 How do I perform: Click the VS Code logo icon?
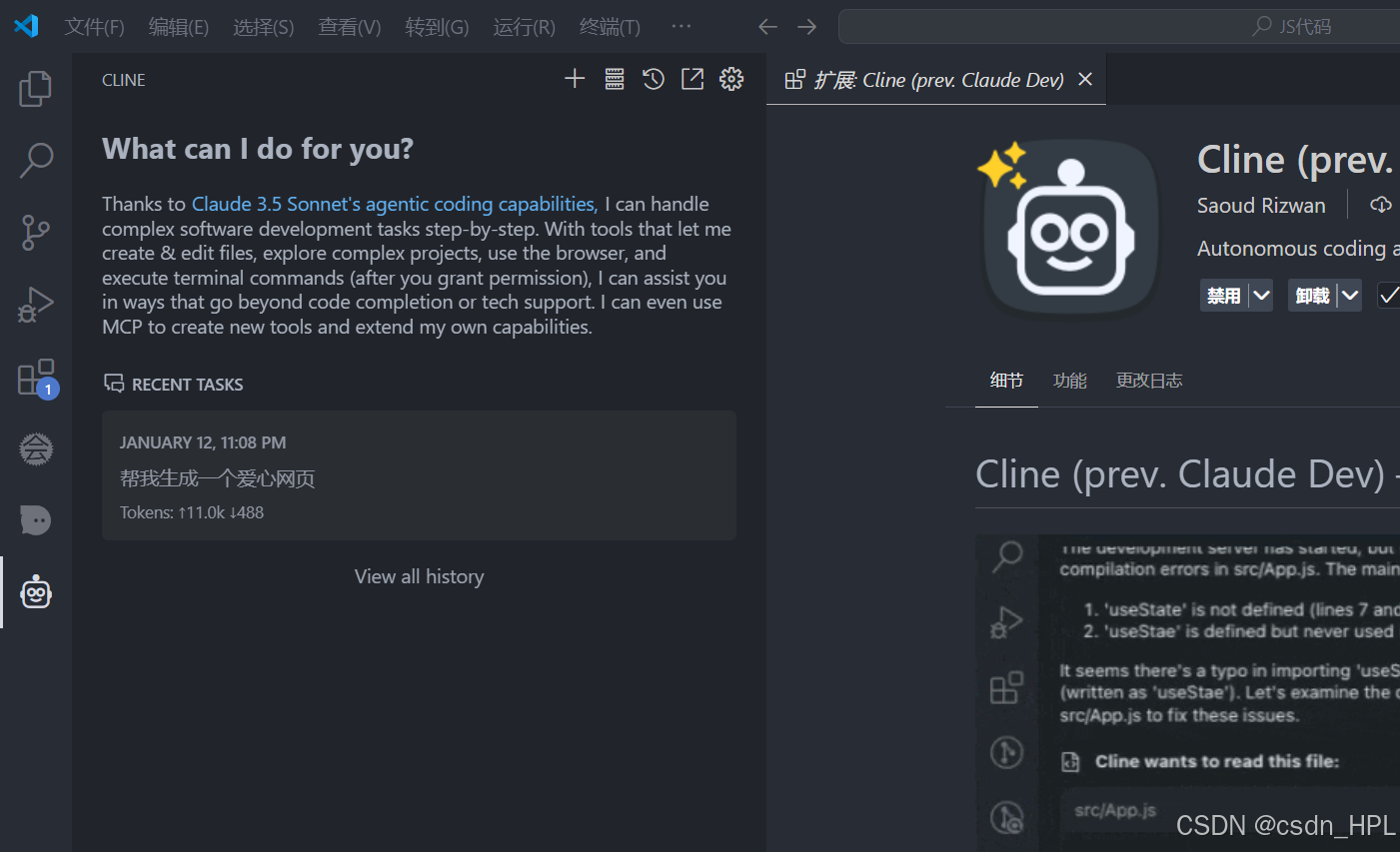26,26
